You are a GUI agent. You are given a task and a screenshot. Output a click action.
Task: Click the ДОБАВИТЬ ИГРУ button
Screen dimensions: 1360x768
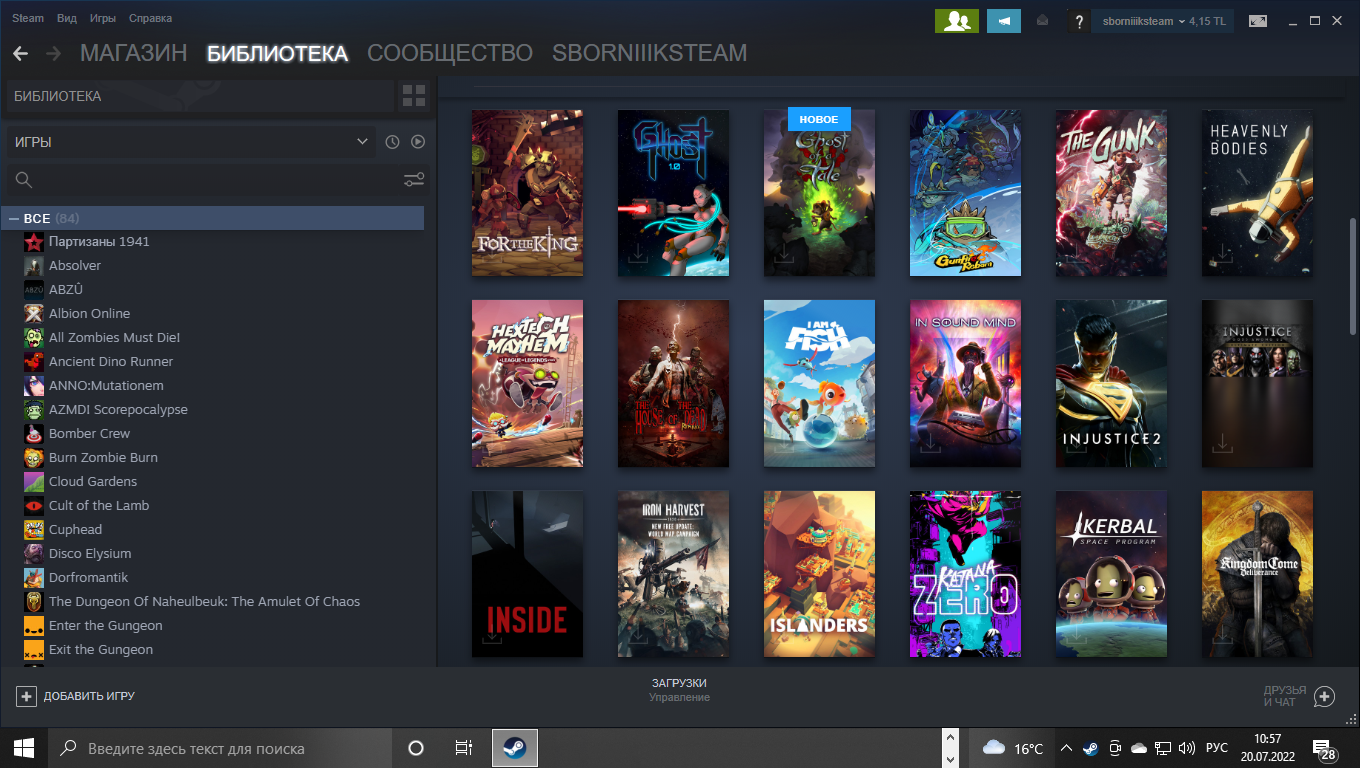tap(76, 696)
